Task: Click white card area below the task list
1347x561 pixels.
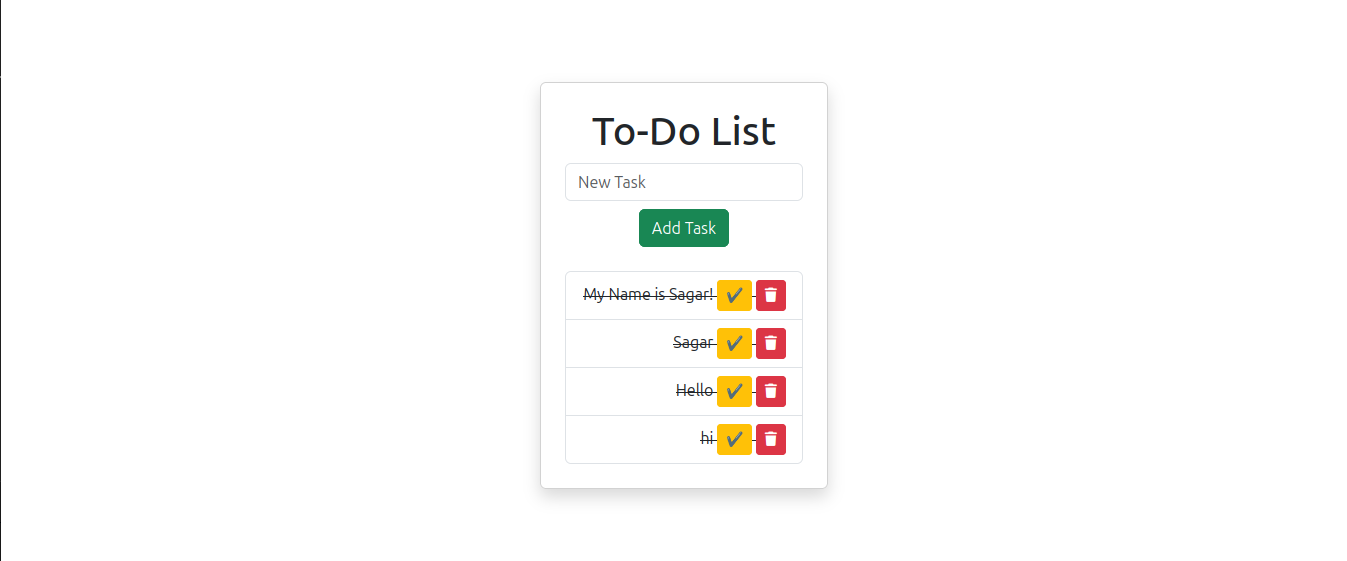Action: [684, 476]
